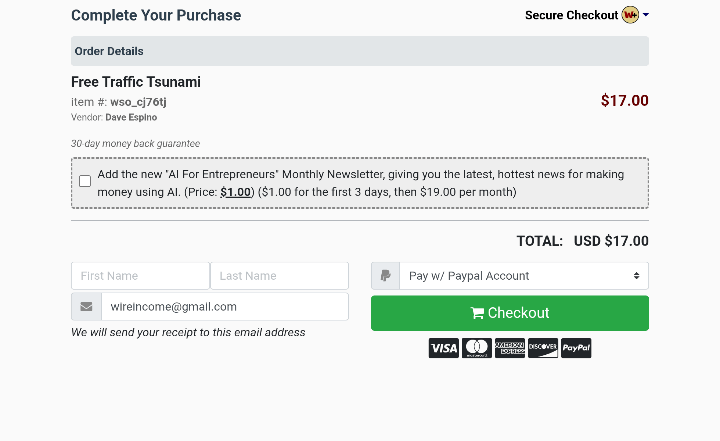Screen dimensions: 720x441
Task: Click the item number wso_cj76tj
Action: pos(138,102)
